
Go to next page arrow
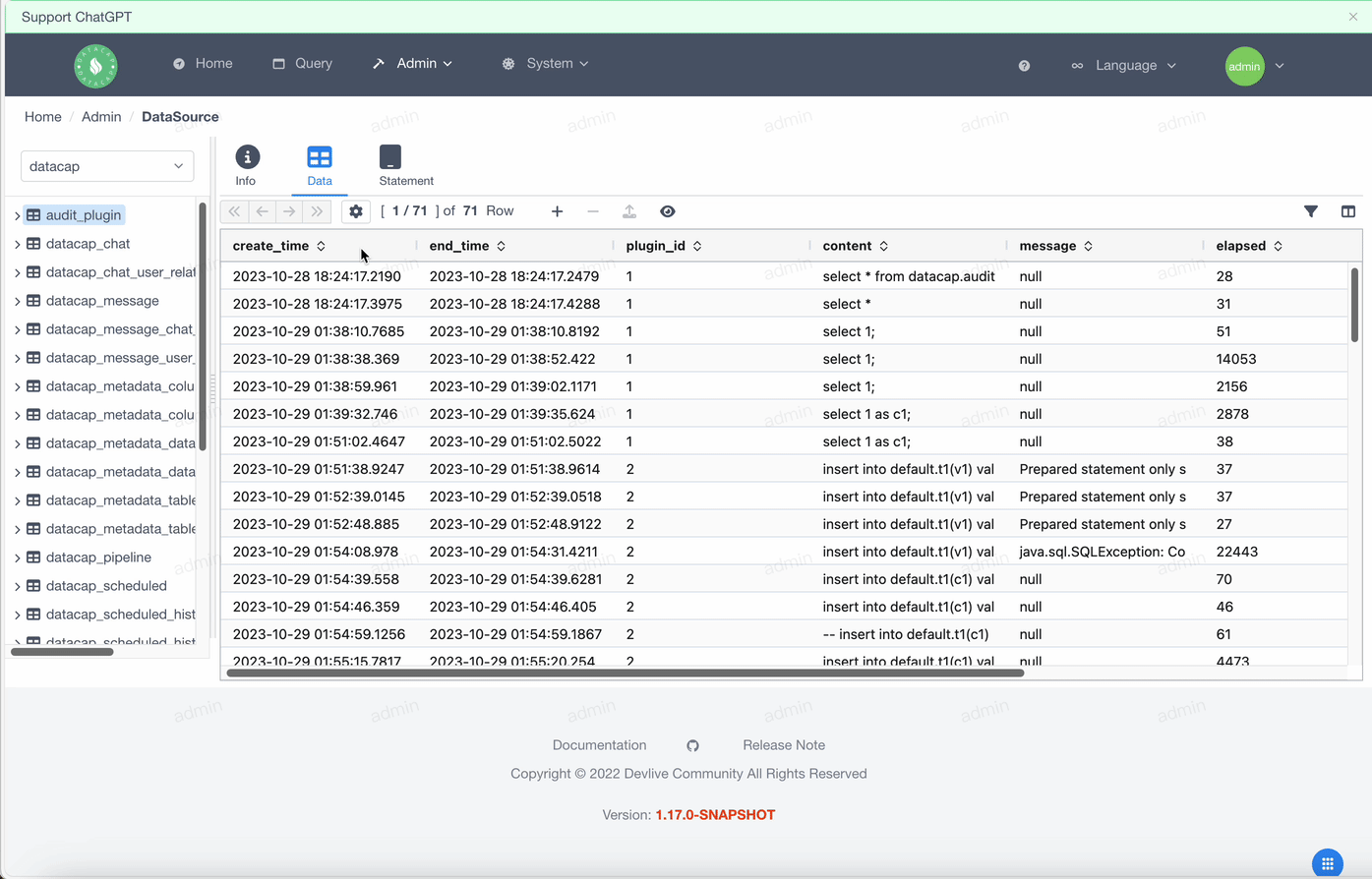(289, 211)
